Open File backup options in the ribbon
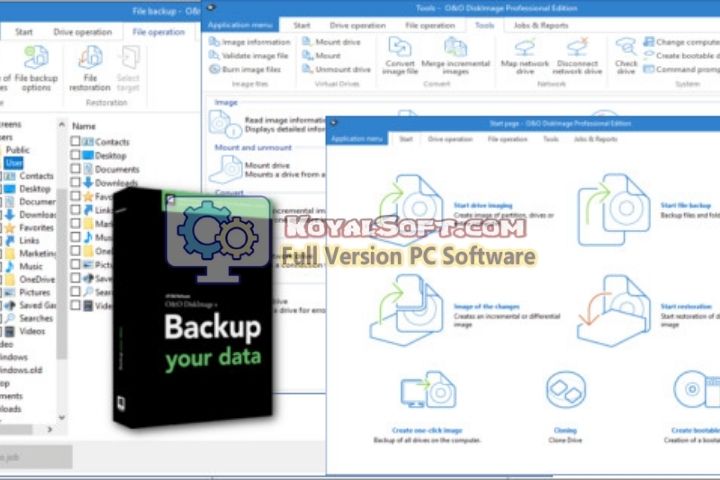Viewport: 720px width, 480px height. [x=36, y=69]
